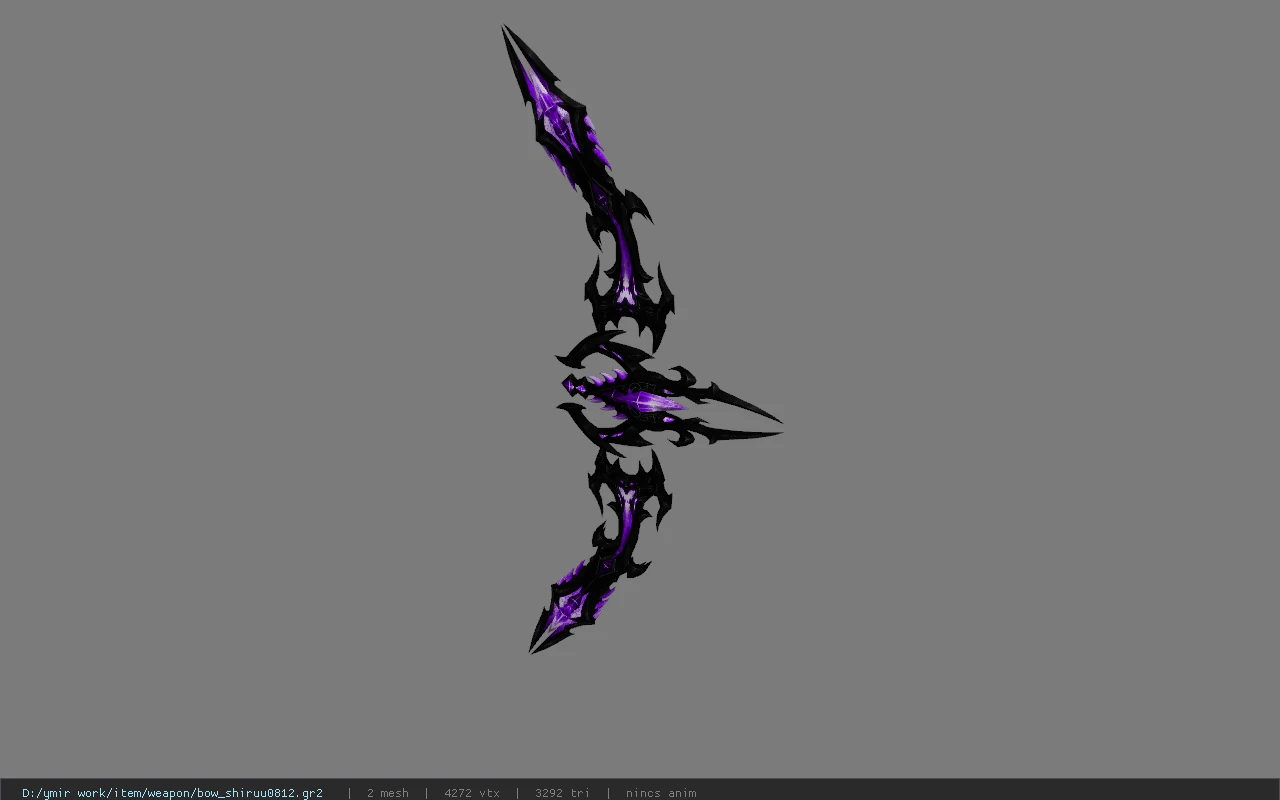Image resolution: width=1280 pixels, height=800 pixels.
Task: Click the '4272 vtx' vertex count
Action: point(472,793)
